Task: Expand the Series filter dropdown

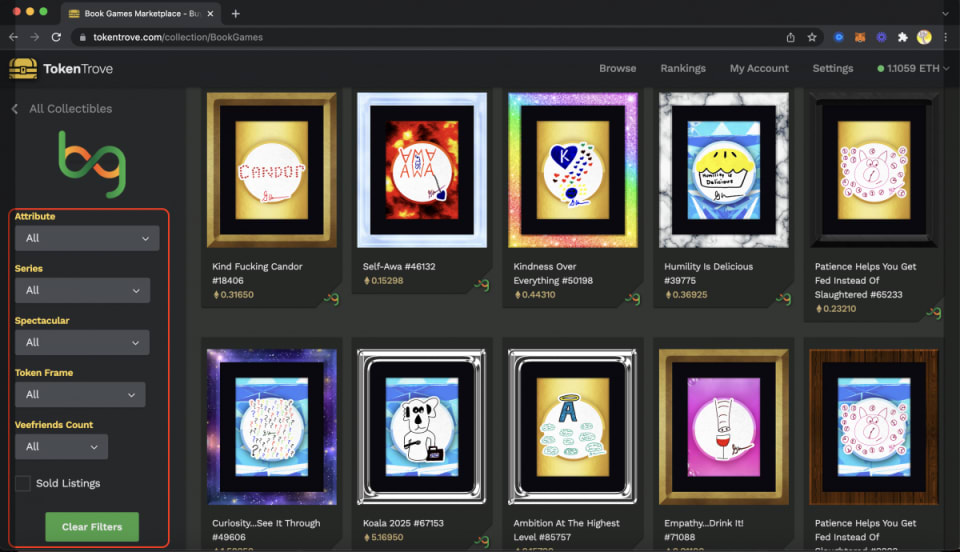Action: point(83,290)
